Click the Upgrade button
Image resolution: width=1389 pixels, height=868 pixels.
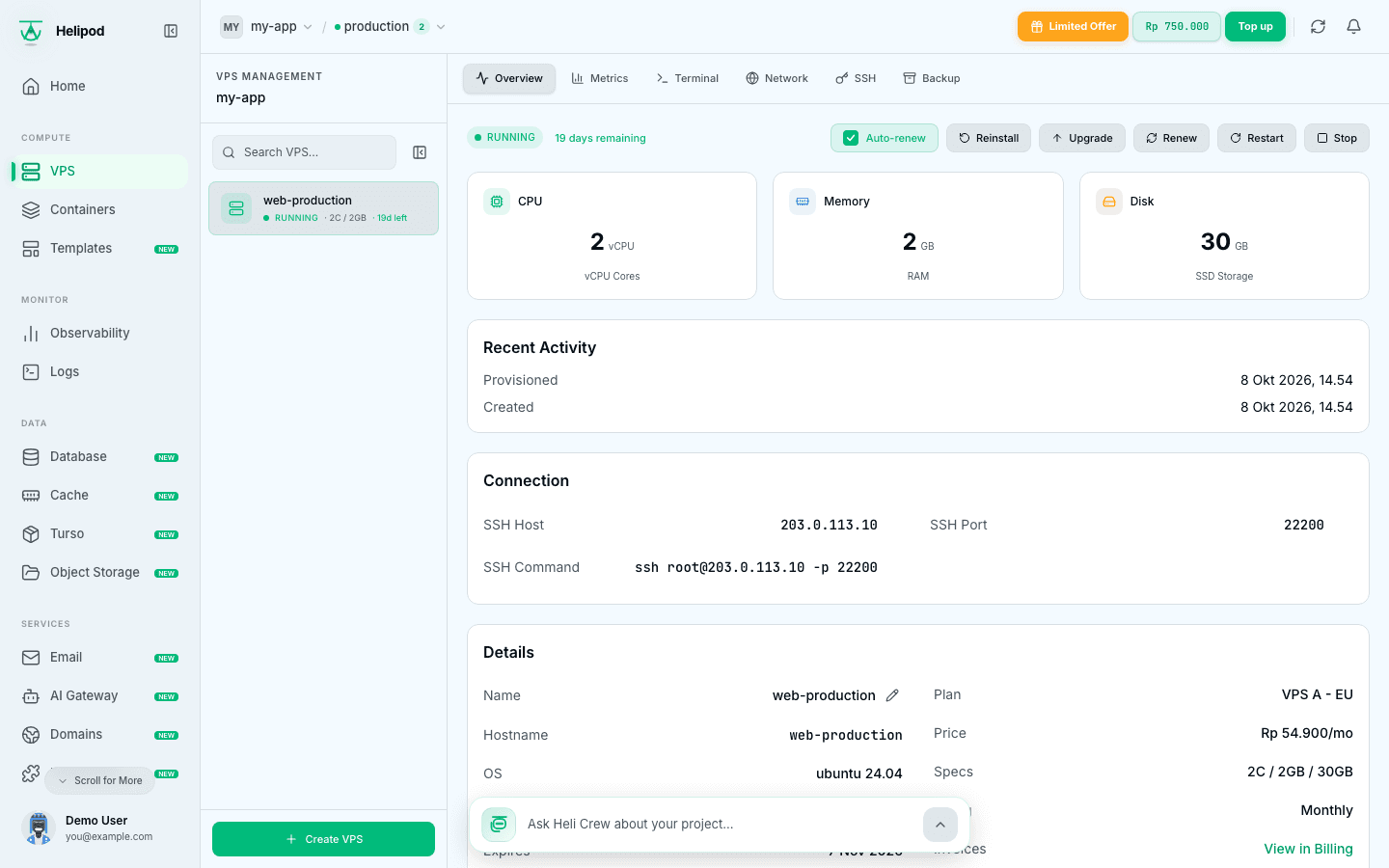point(1082,138)
